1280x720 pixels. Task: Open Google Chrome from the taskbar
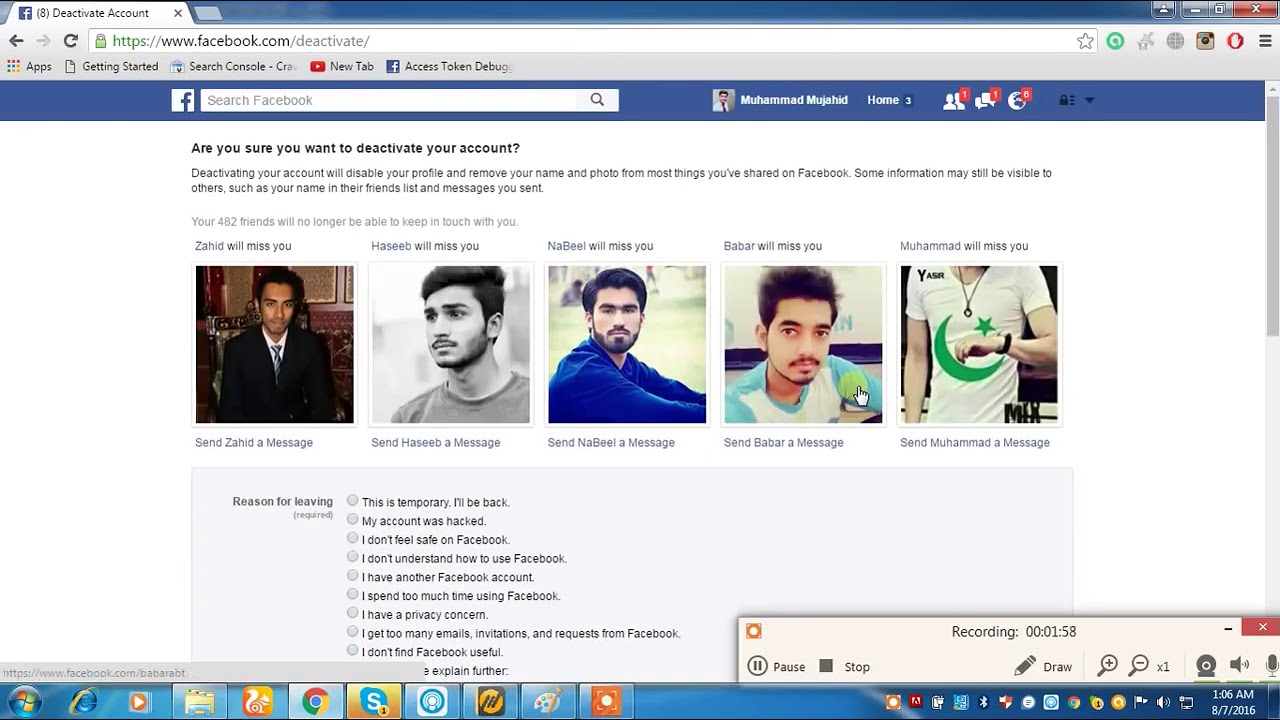click(315, 702)
